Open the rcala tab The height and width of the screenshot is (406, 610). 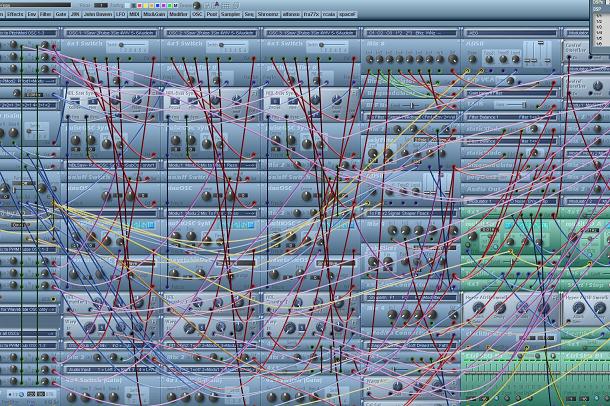coord(329,14)
